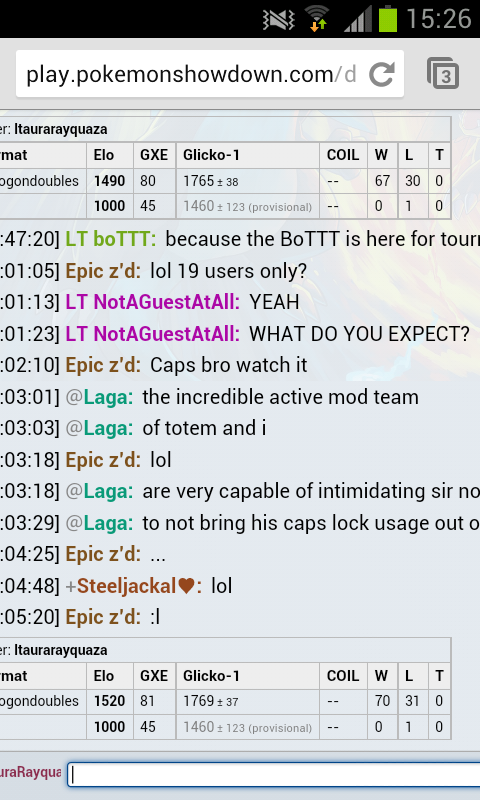Click username Epic z'd at 01:05
Viewport: 480px width, 800px height.
(103, 271)
